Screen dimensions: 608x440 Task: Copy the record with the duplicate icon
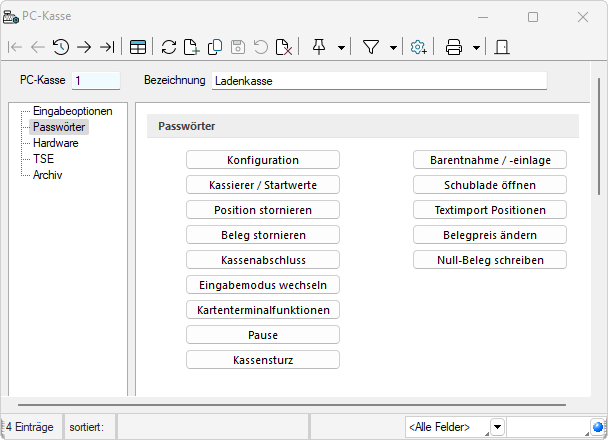(215, 47)
